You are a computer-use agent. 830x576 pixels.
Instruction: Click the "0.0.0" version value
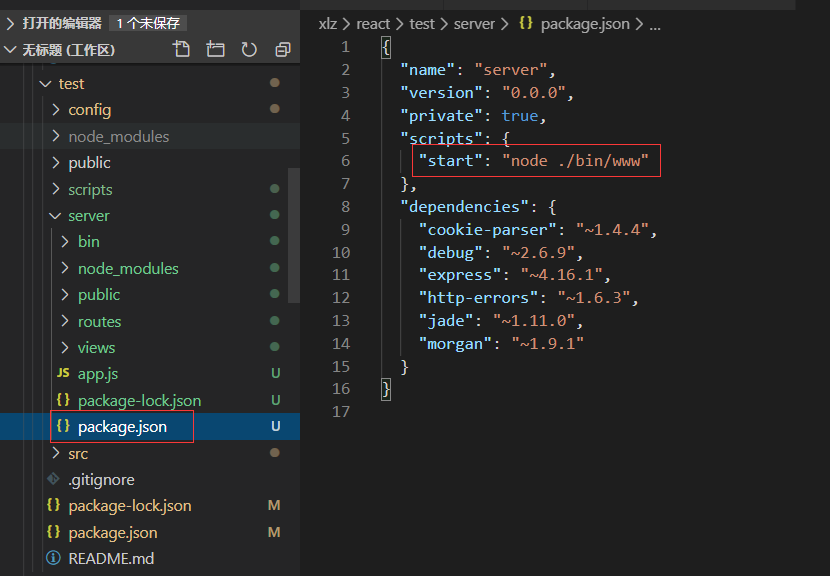[x=534, y=93]
